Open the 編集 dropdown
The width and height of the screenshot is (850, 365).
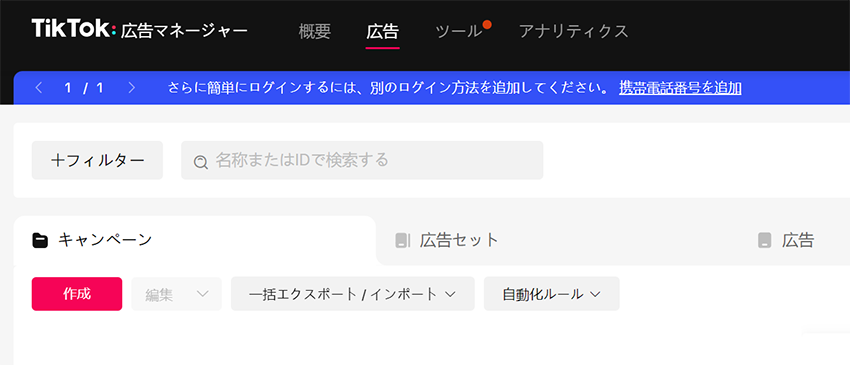click(x=177, y=294)
